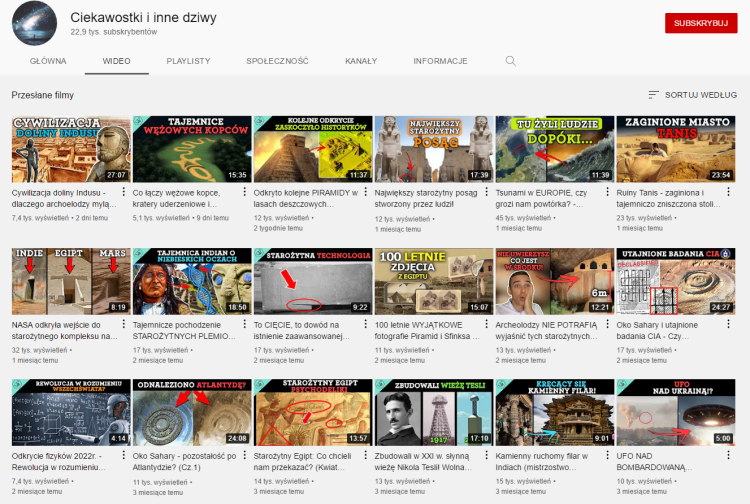750x504 pixels.
Task: Open options menu for Ruiny Tanis video
Action: click(x=729, y=193)
